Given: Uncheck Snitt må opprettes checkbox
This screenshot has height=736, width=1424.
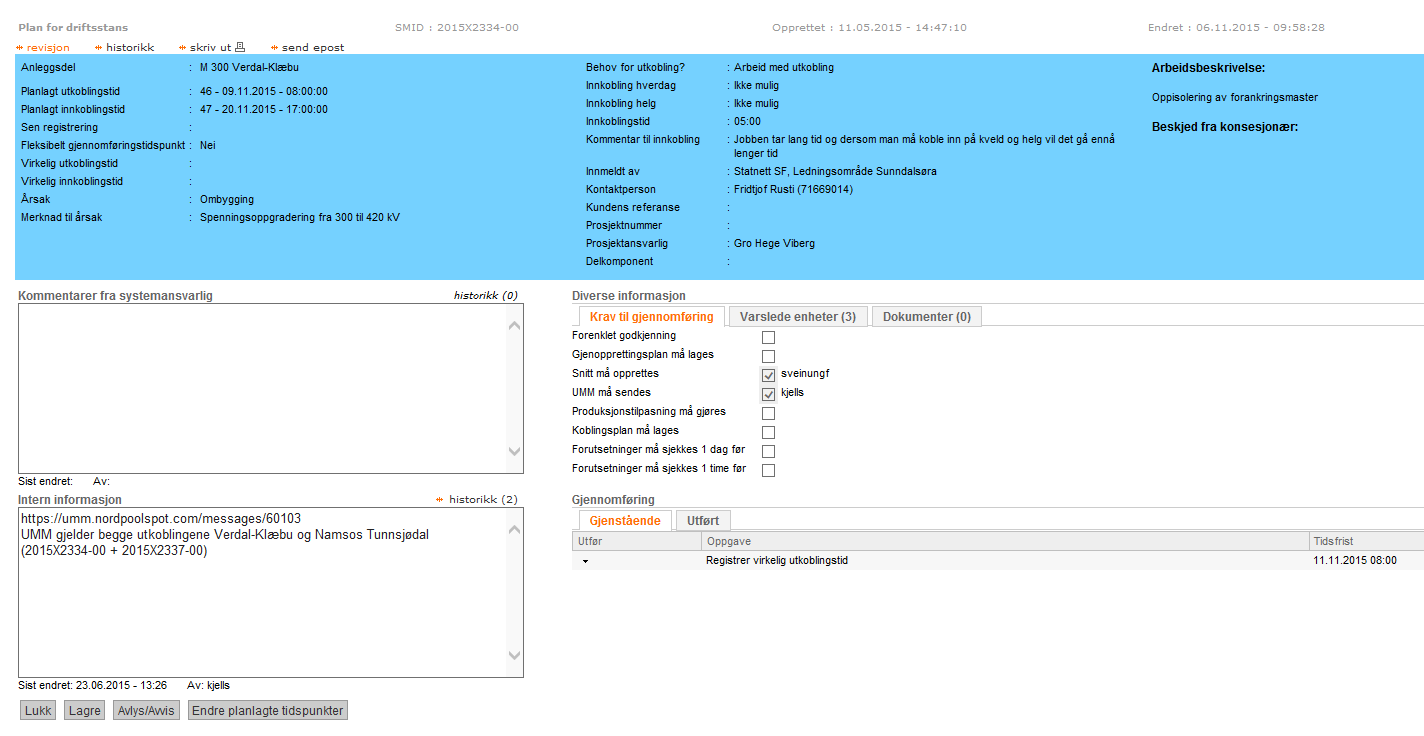Looking at the screenshot, I should [x=768, y=375].
